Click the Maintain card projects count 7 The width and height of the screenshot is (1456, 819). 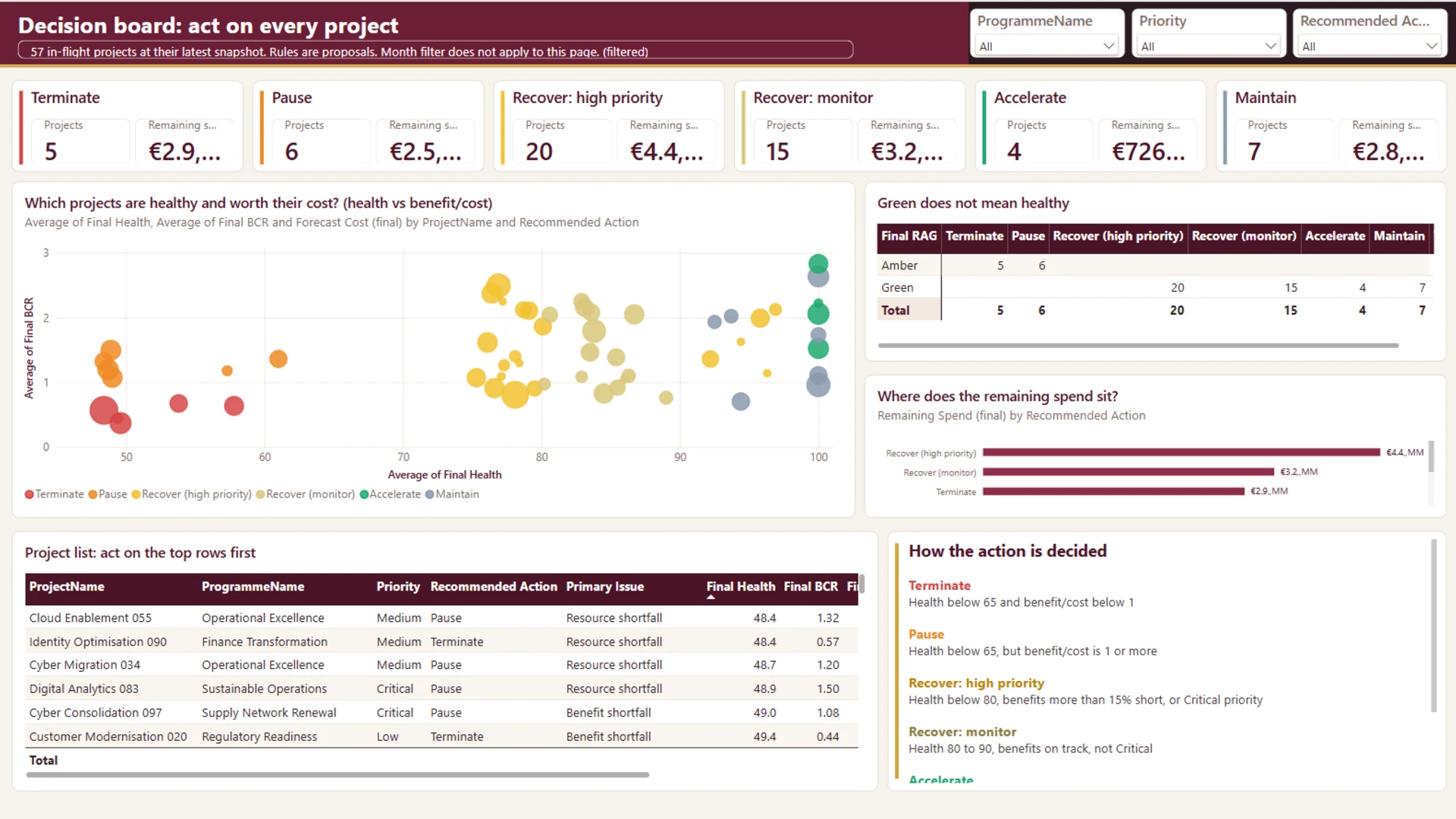coord(1254,152)
